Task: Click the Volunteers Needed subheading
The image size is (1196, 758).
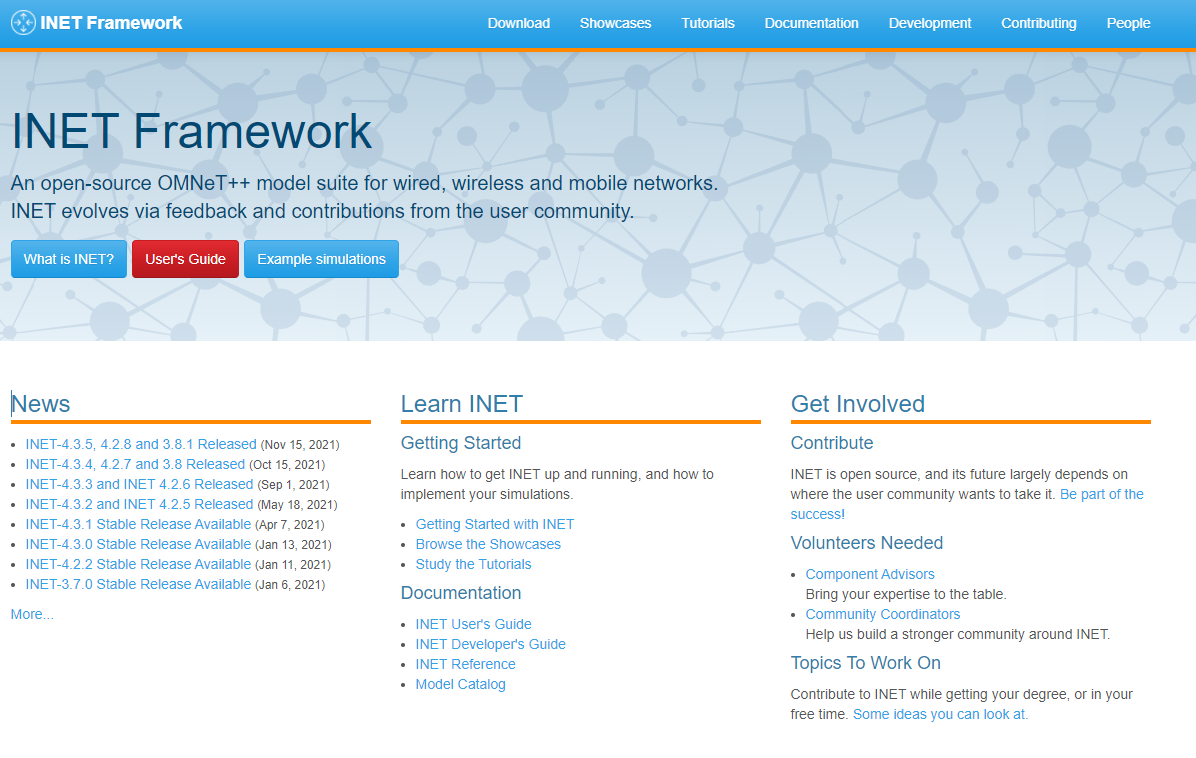Action: pos(866,543)
